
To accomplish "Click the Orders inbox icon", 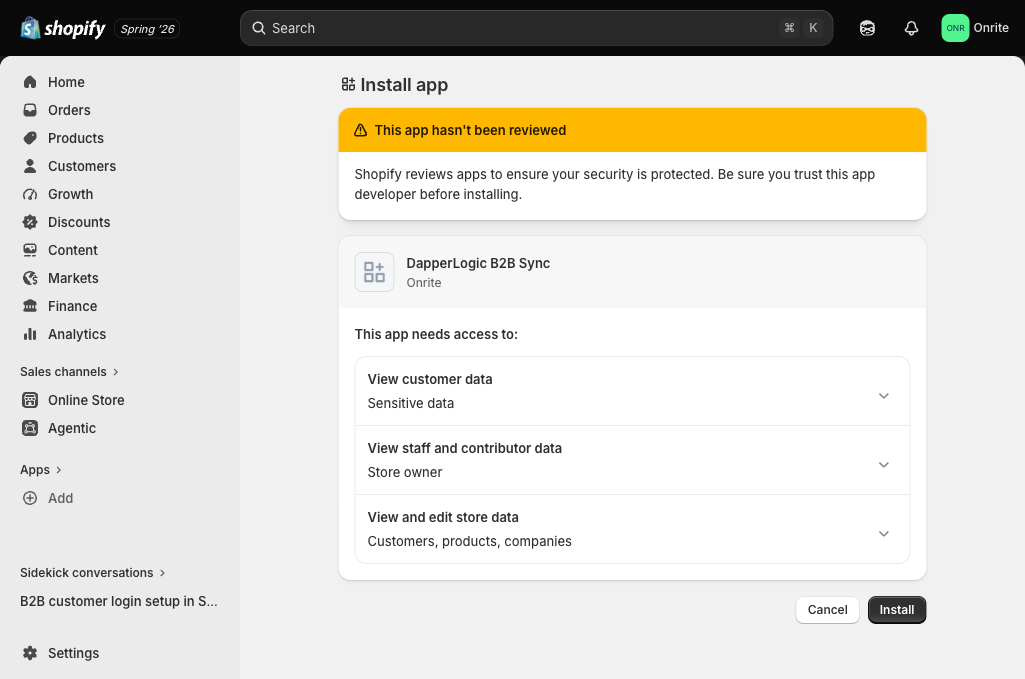I will coord(30,110).
